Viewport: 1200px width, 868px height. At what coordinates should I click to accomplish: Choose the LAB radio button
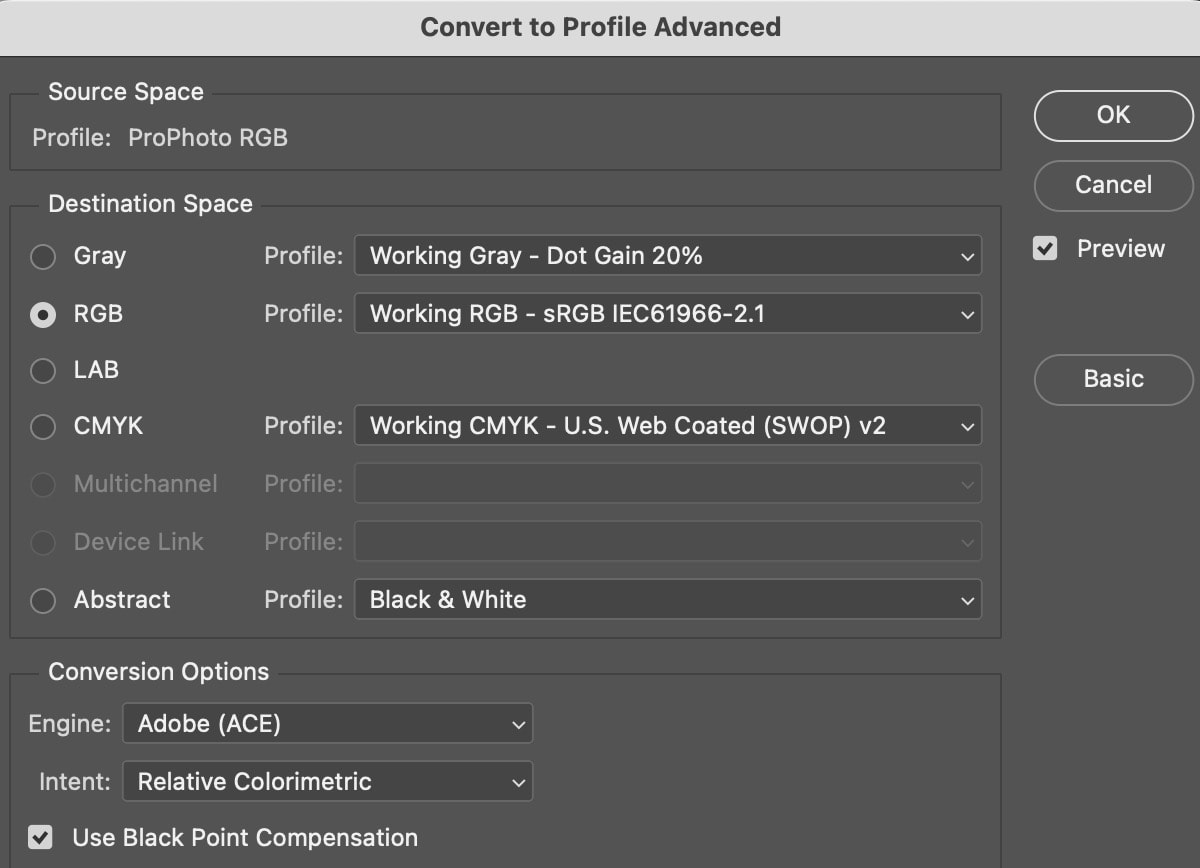pyautogui.click(x=43, y=371)
